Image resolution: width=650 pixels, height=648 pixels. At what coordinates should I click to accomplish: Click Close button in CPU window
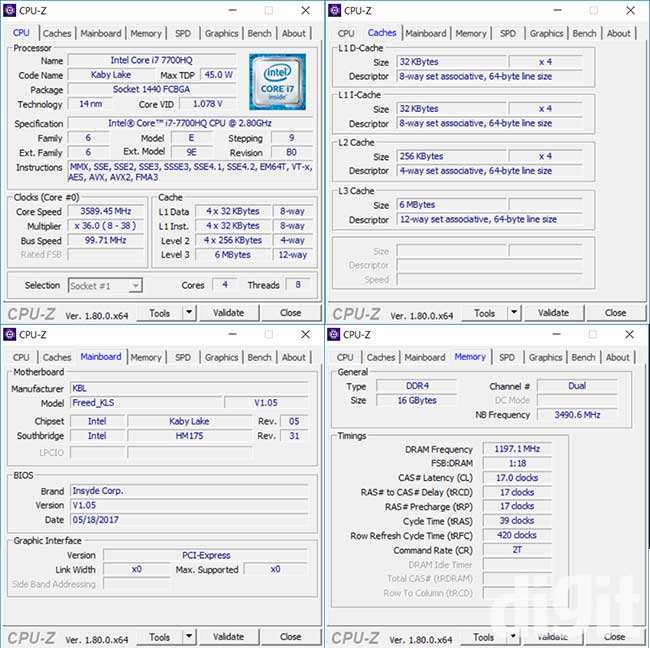pyautogui.click(x=291, y=313)
